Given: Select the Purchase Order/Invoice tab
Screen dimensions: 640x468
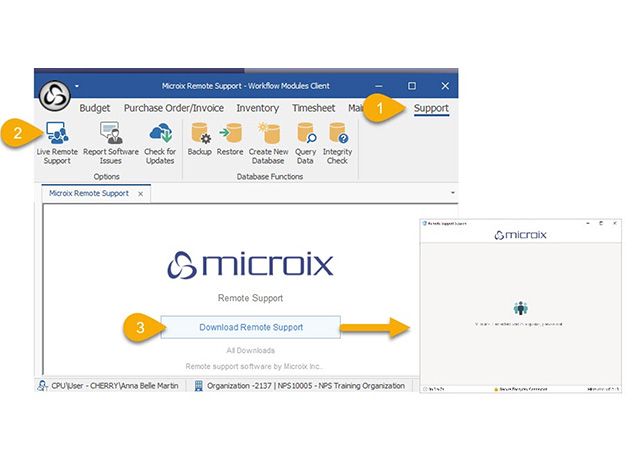Looking at the screenshot, I should pos(175,108).
